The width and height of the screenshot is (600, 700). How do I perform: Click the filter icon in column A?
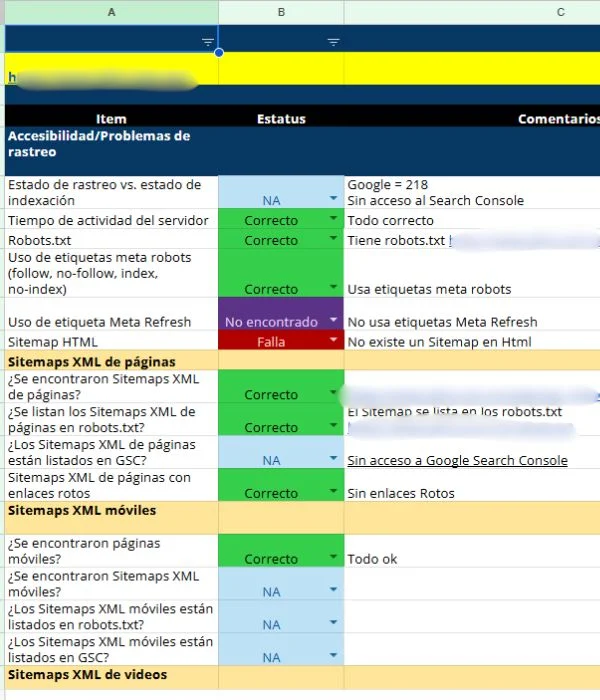pos(207,42)
